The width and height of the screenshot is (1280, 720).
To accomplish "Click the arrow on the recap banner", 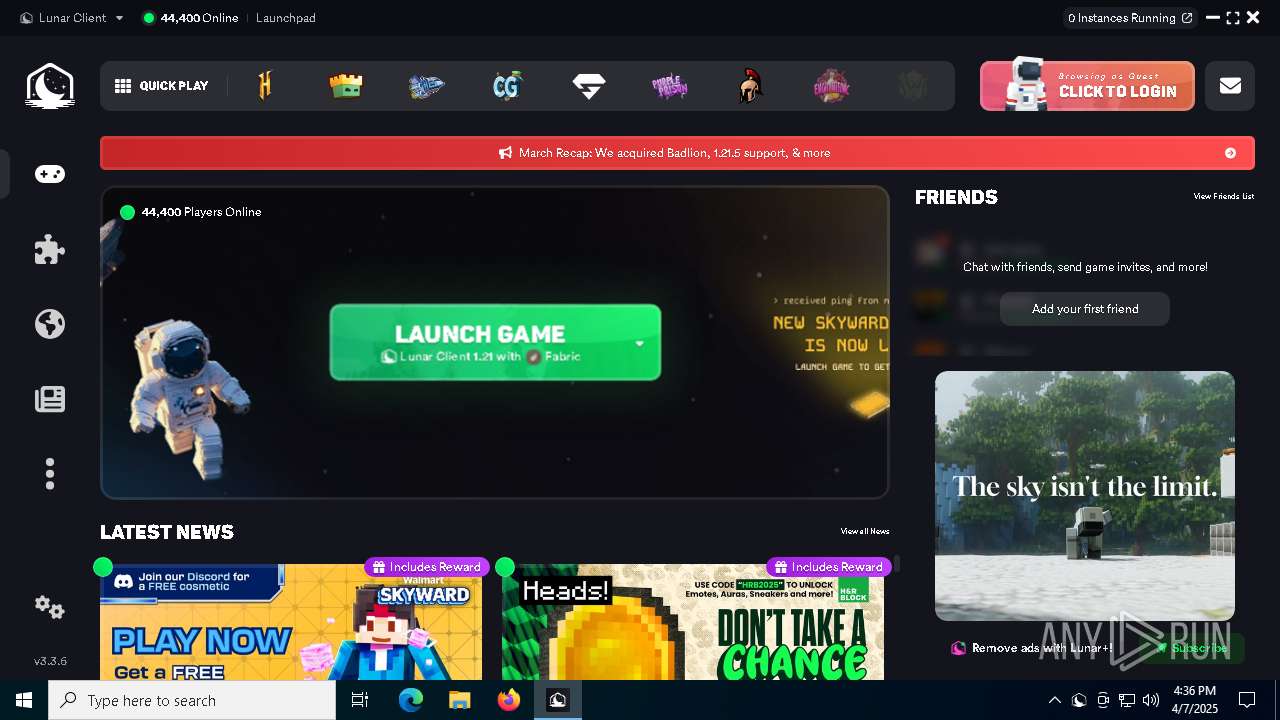I will tap(1230, 153).
